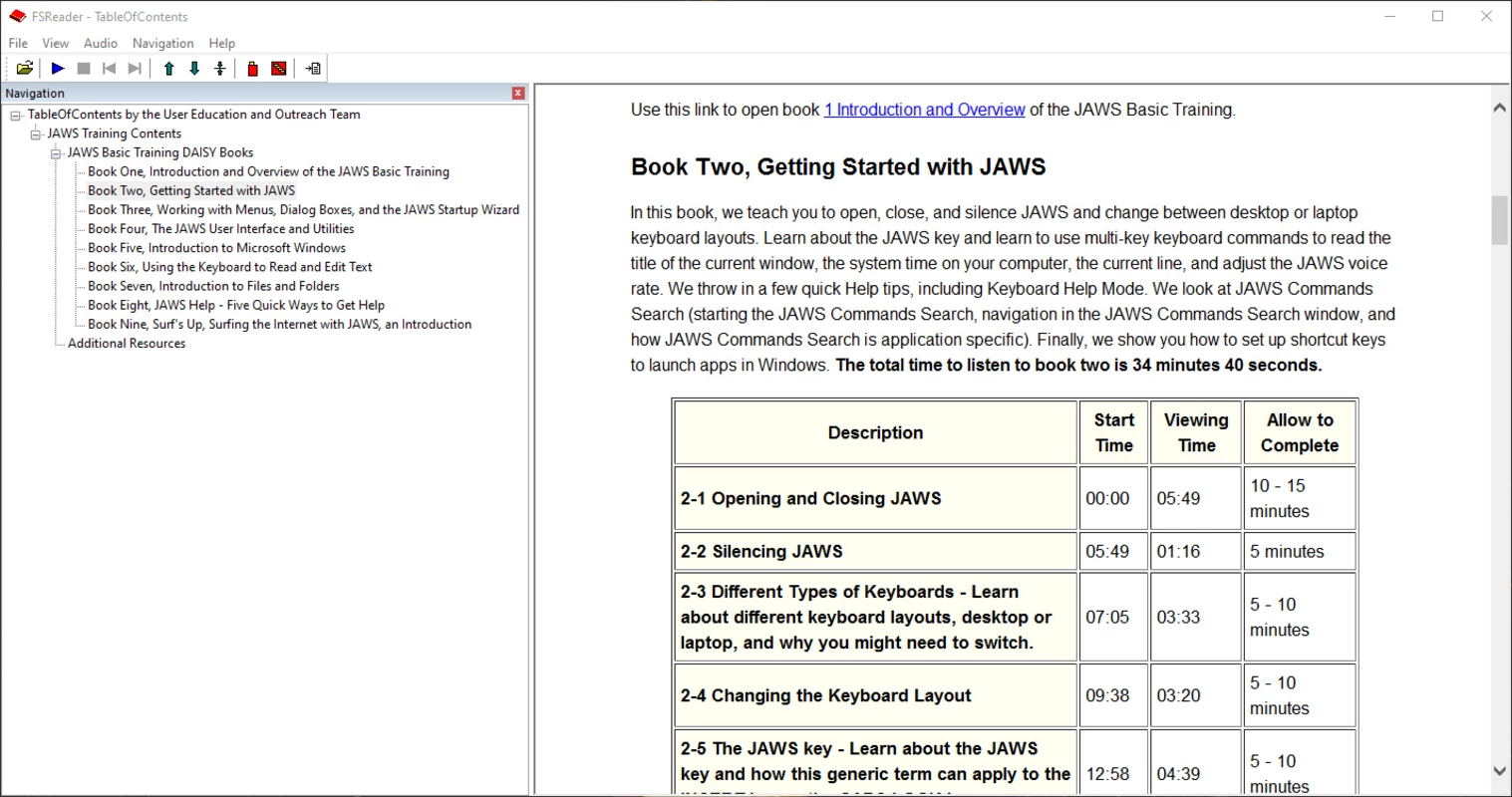
Task: Open the Navigation menu
Action: [x=162, y=43]
